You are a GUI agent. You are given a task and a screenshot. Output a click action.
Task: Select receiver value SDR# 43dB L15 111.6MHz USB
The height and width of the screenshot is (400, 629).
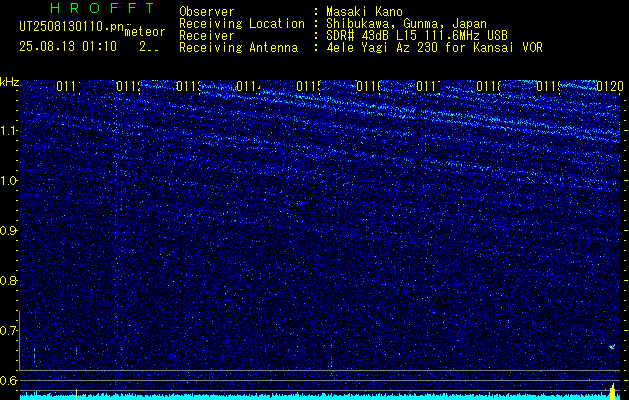pos(417,36)
